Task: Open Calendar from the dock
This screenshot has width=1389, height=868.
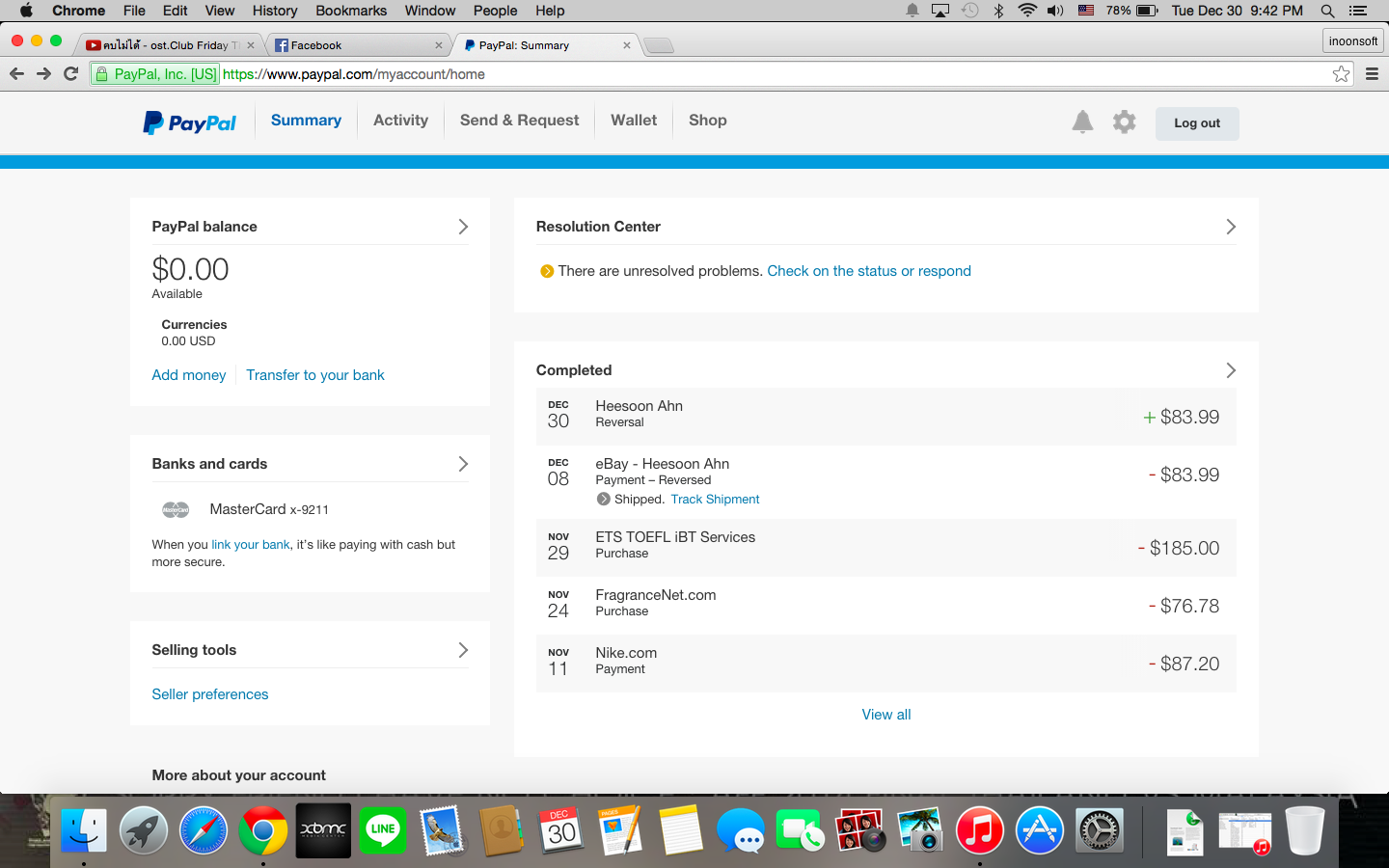Action: click(x=562, y=830)
